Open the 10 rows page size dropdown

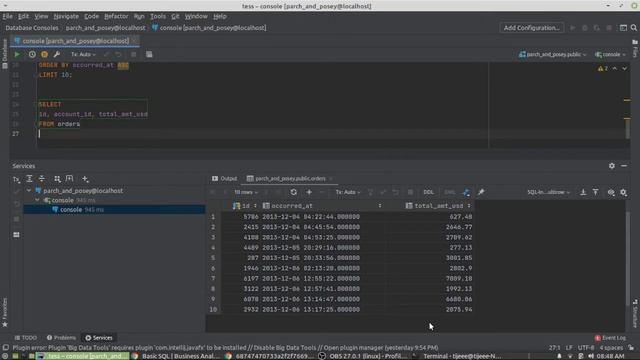[x=246, y=192]
